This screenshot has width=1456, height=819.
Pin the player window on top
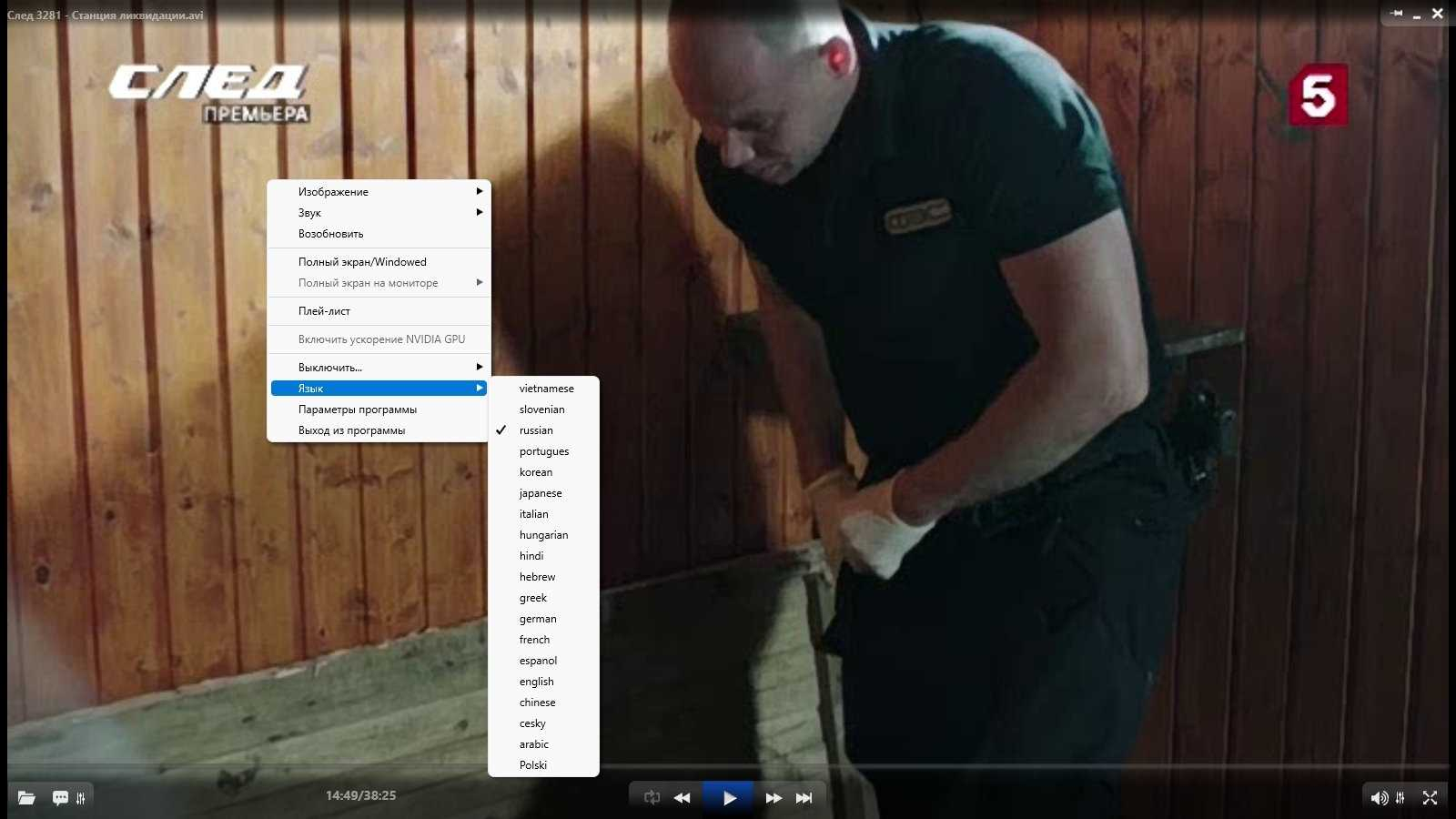coord(1397,13)
